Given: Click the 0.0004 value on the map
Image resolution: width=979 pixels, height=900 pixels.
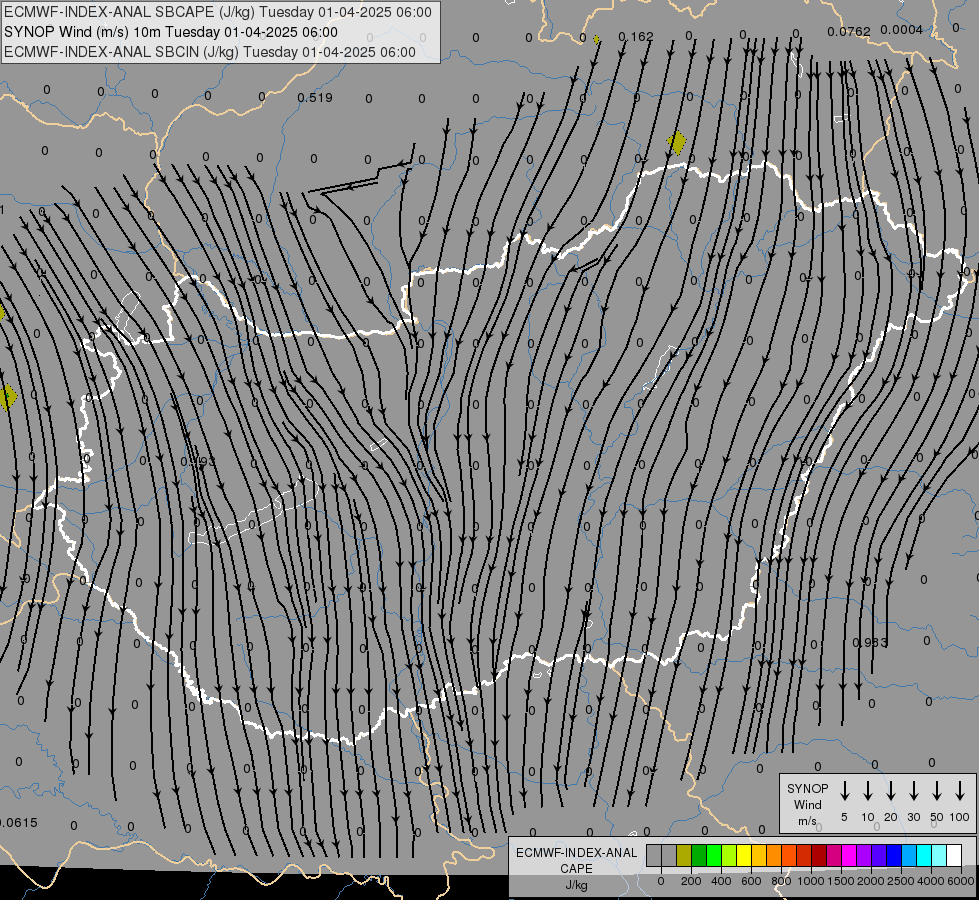Looking at the screenshot, I should [901, 29].
